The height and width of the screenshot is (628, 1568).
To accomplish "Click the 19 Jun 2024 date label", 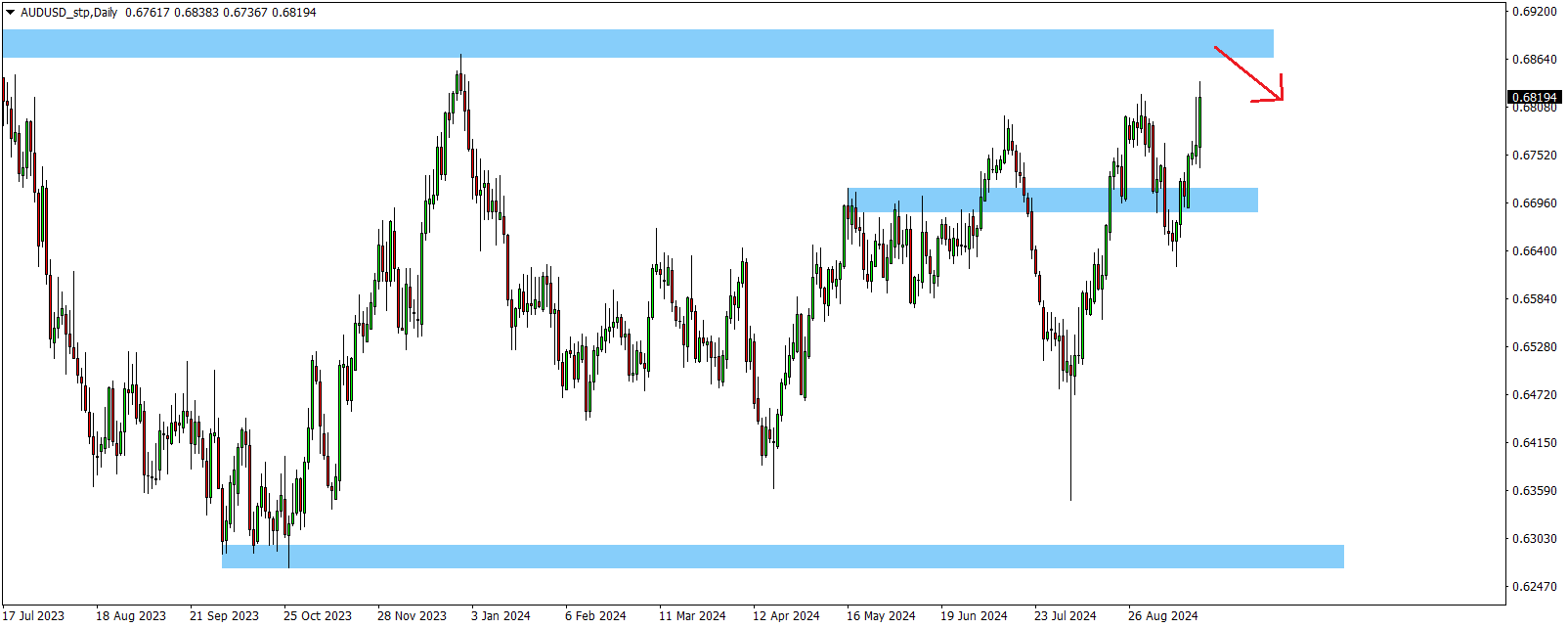I will click(x=974, y=616).
